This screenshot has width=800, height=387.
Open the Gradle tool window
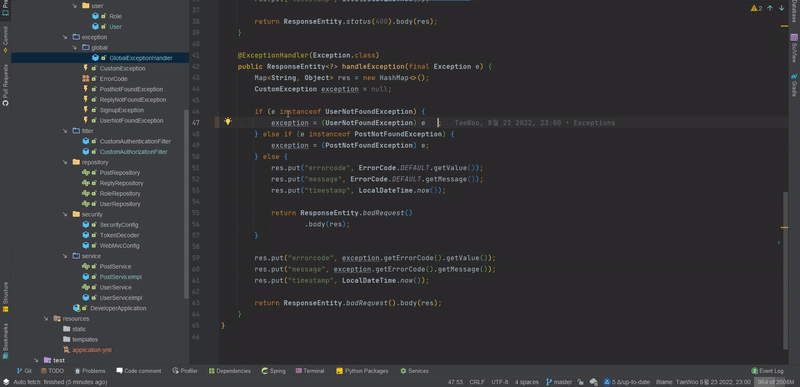click(x=794, y=85)
